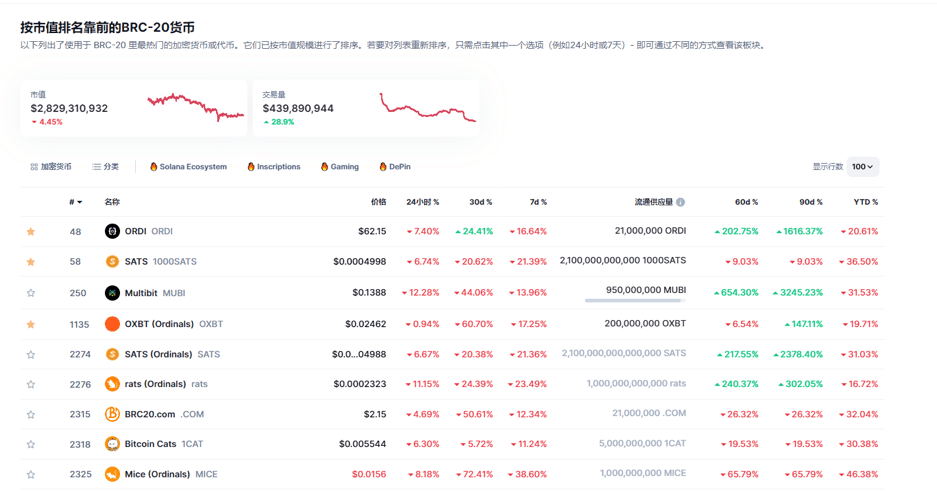Image resolution: width=937 pixels, height=491 pixels.
Task: Click the rats (Ordinals) coin icon
Action: coord(112,384)
